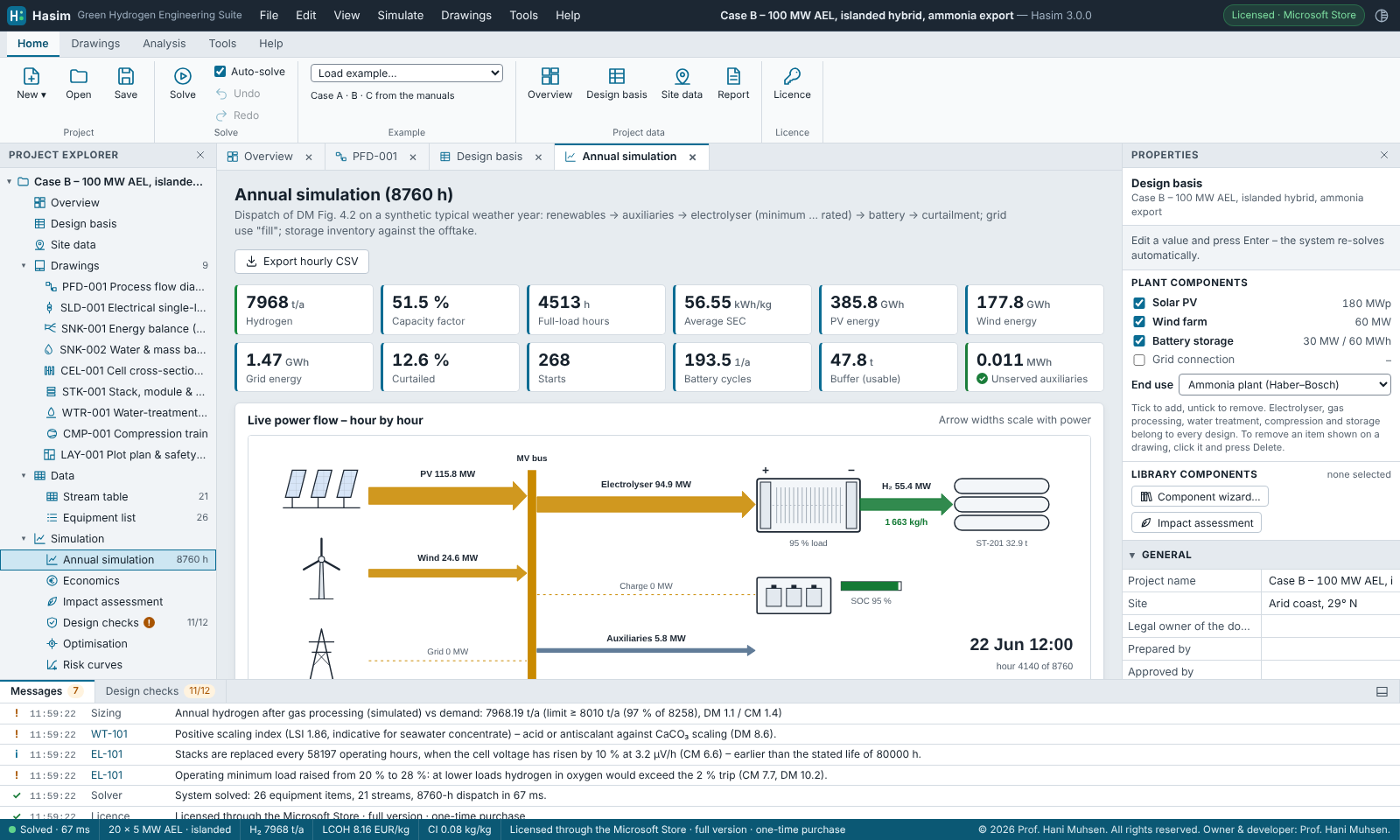
Task: Close the Project Explorer panel
Action: [200, 155]
